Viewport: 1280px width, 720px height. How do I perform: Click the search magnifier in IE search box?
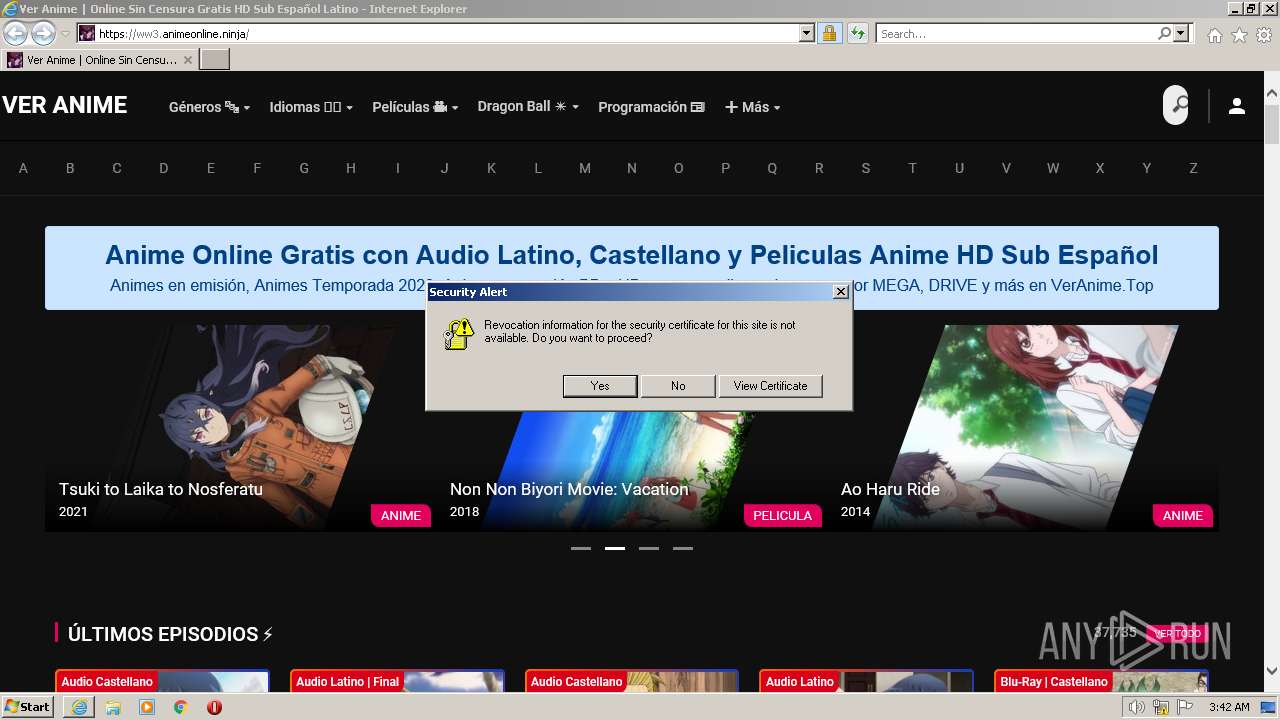[1164, 34]
